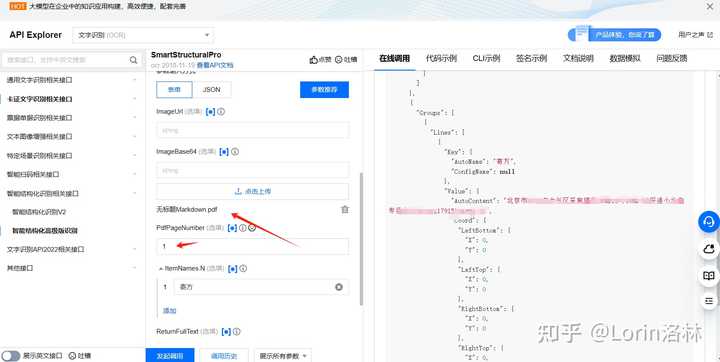Click the search magnifier in the interface search box
Viewport: 720px width, 362px height.
pyautogui.click(x=133, y=60)
